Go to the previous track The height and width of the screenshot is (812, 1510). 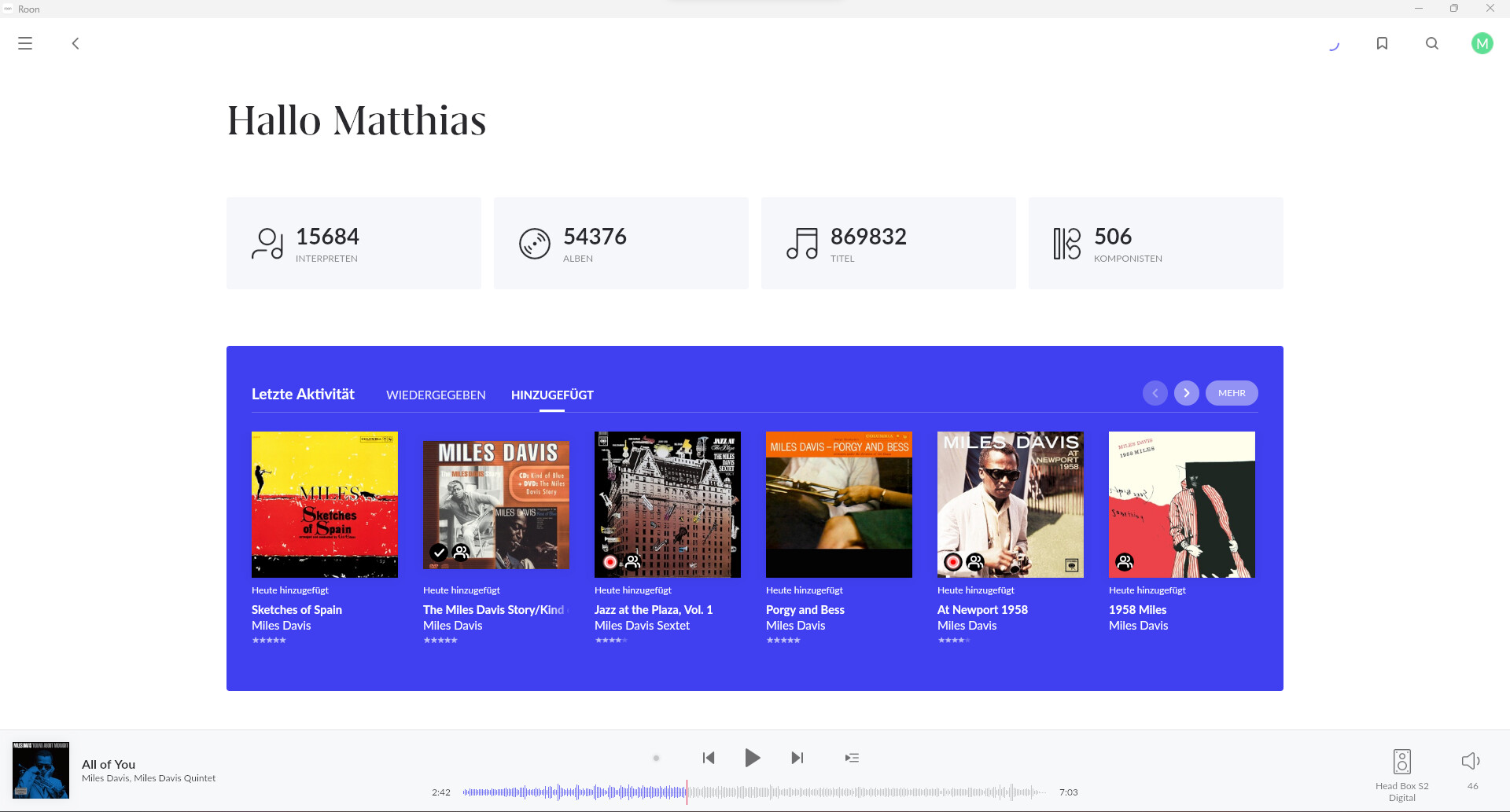[709, 758]
